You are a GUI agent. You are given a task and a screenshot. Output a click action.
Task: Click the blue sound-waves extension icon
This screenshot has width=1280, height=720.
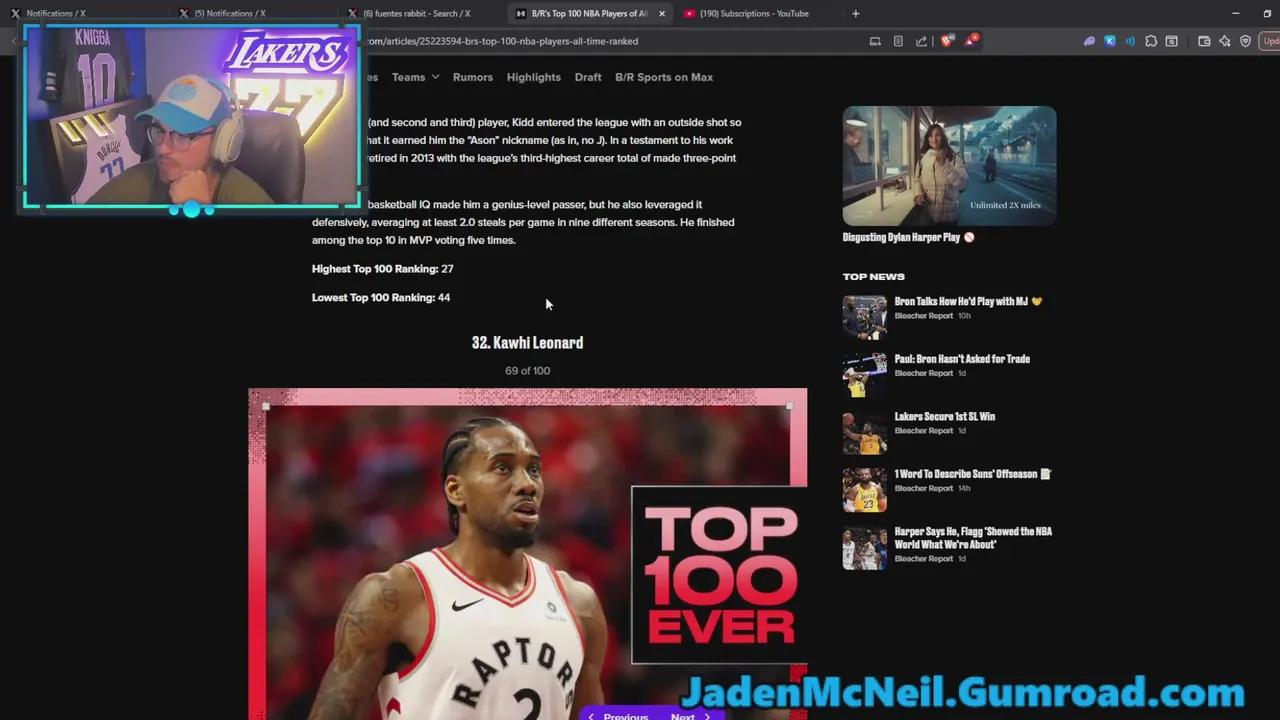1130,41
